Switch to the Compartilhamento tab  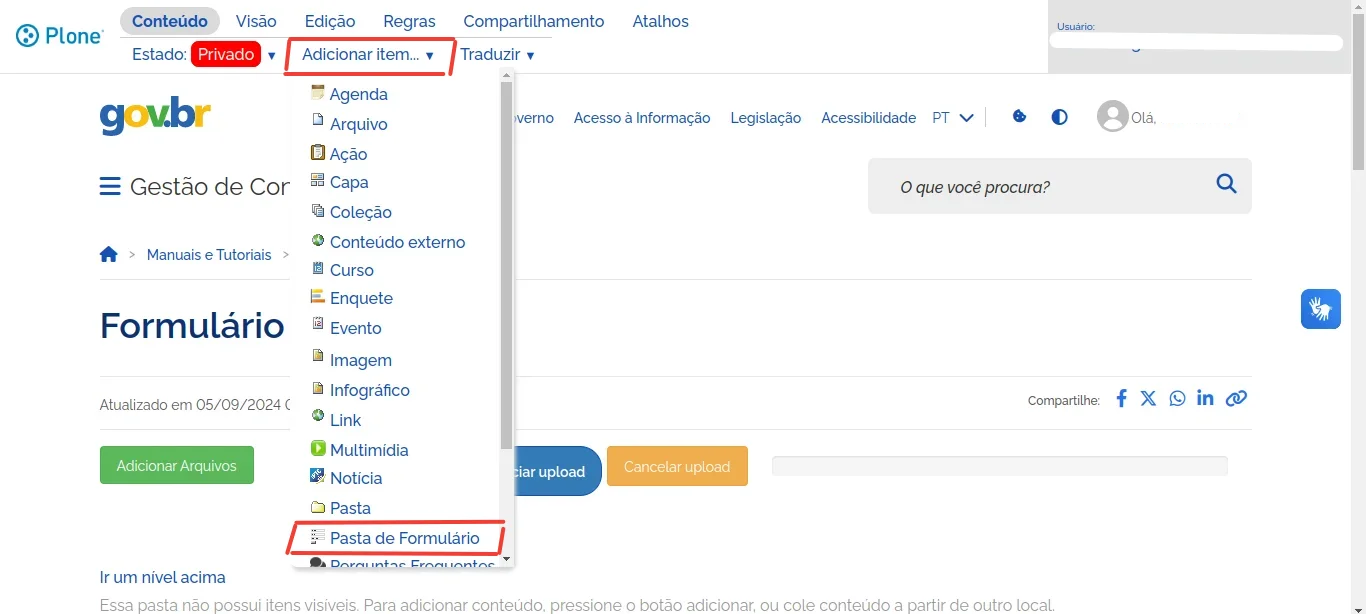[534, 21]
